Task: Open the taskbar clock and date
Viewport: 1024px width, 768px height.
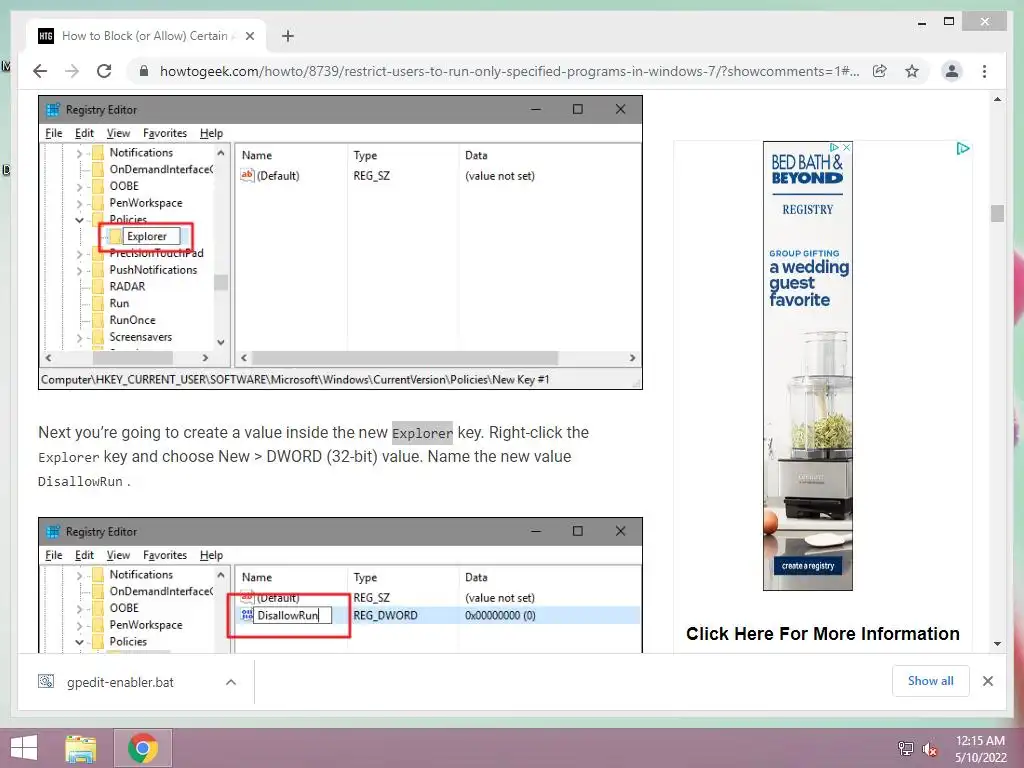Action: point(980,749)
